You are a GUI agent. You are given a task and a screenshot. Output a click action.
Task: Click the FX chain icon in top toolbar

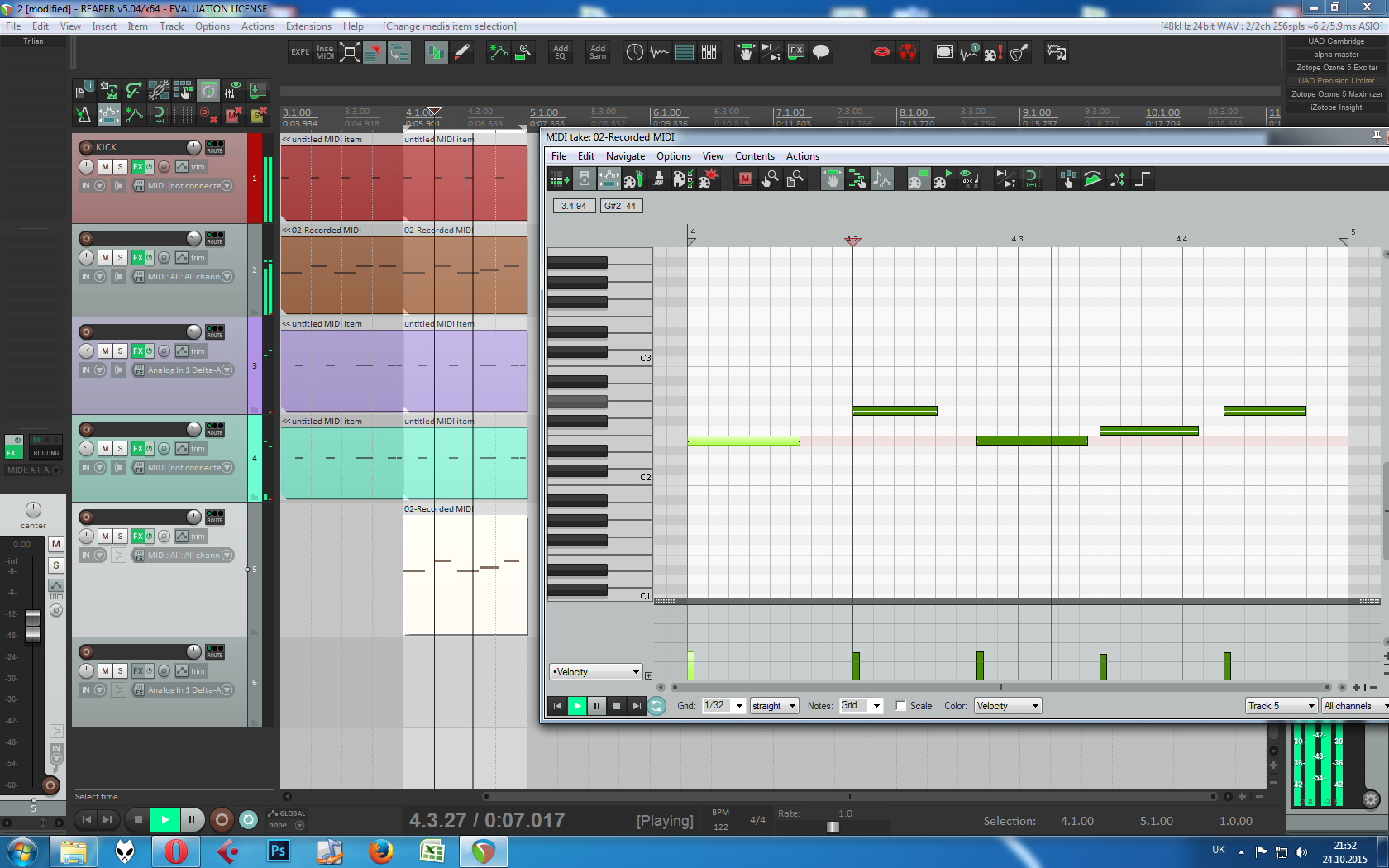click(x=796, y=52)
